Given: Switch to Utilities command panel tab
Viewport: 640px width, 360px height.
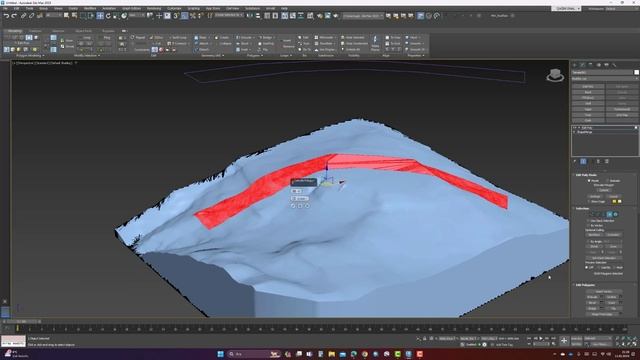Looking at the screenshot, I should tap(614, 65).
